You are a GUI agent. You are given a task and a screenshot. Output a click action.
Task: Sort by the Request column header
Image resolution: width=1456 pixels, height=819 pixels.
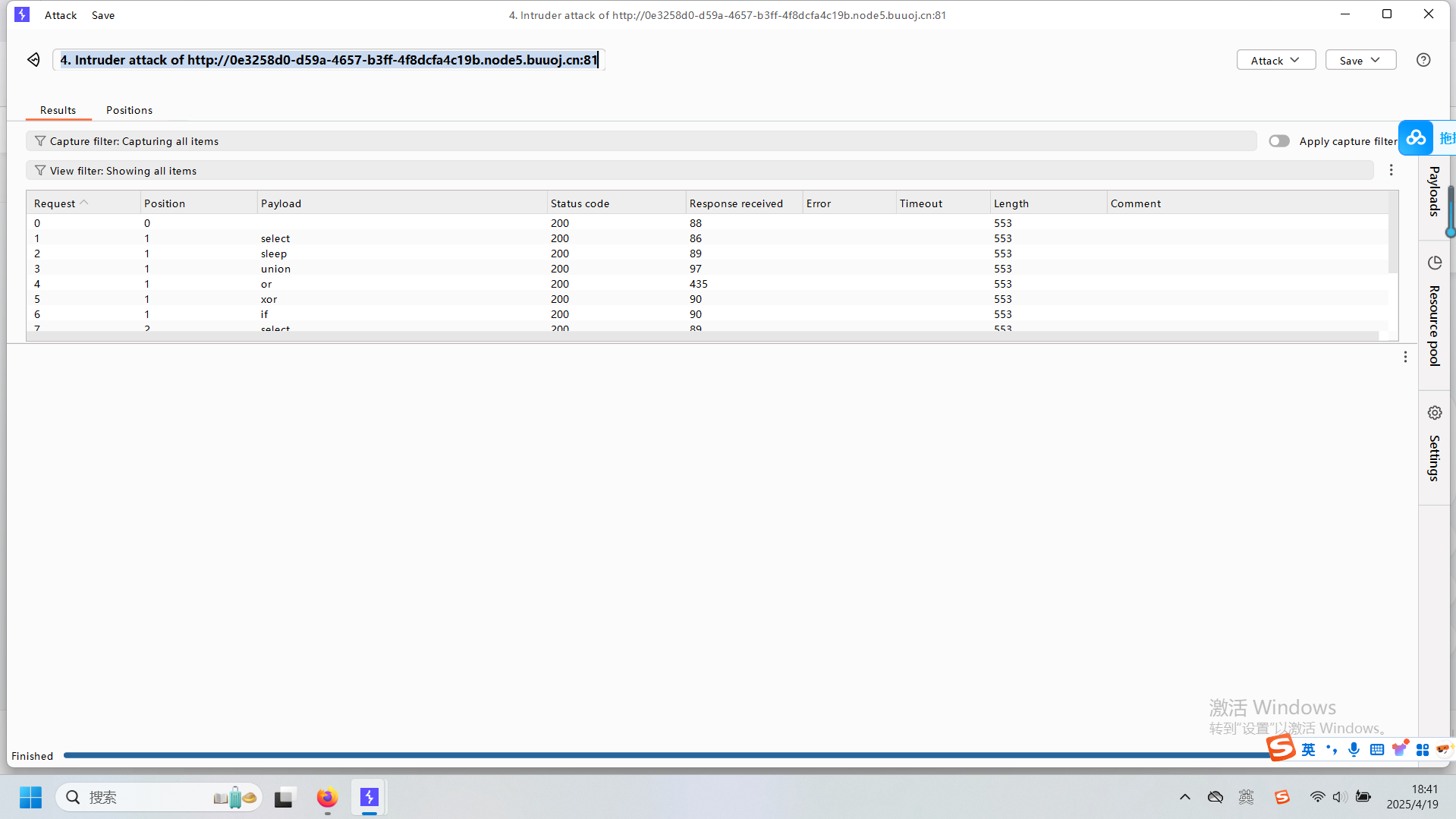click(83, 203)
